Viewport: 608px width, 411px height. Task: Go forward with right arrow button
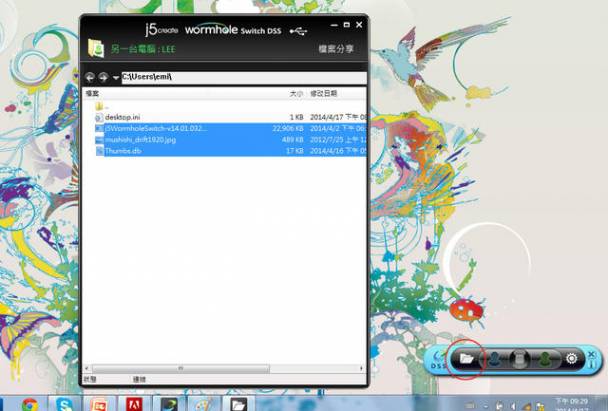(x=103, y=78)
